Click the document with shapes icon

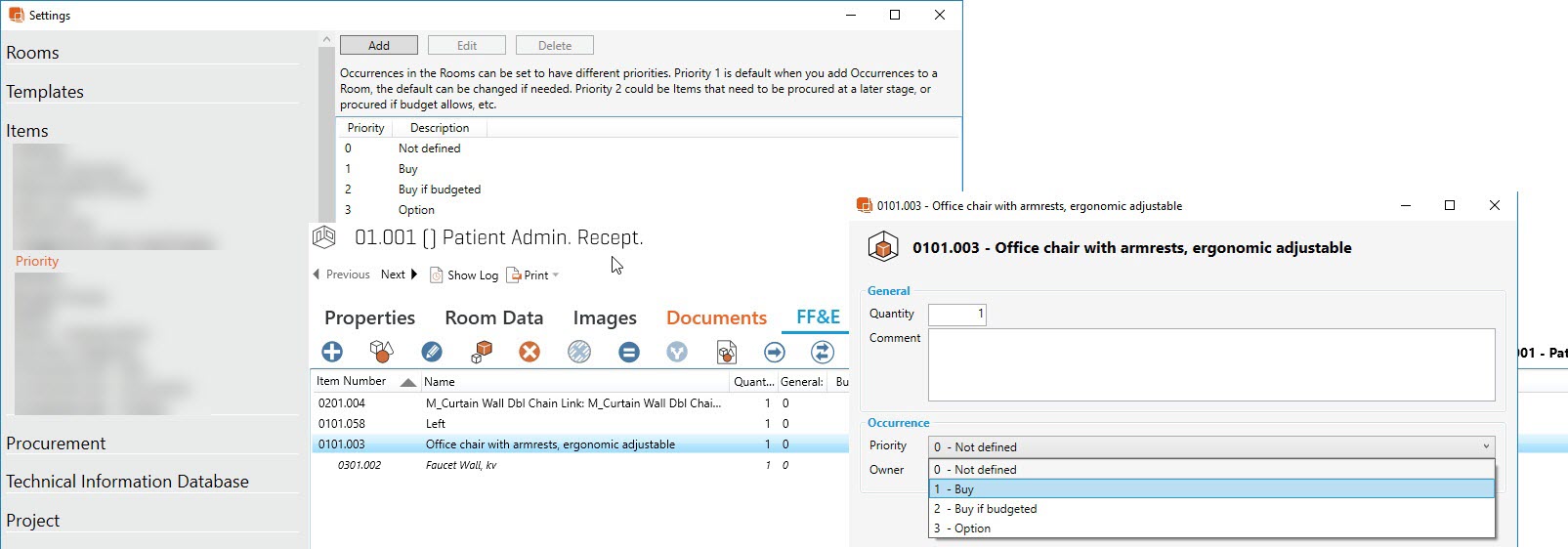pos(726,352)
